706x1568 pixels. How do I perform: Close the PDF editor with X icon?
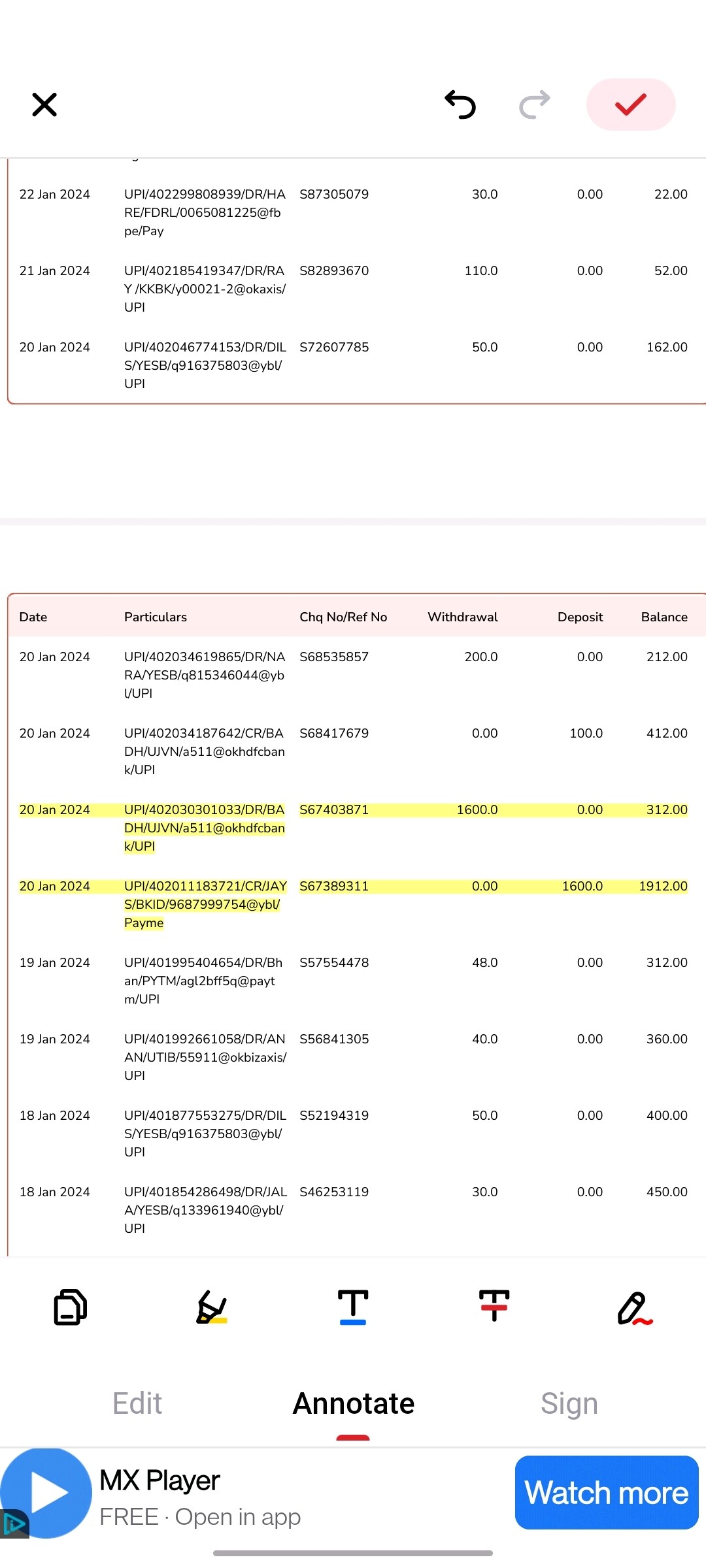44,105
